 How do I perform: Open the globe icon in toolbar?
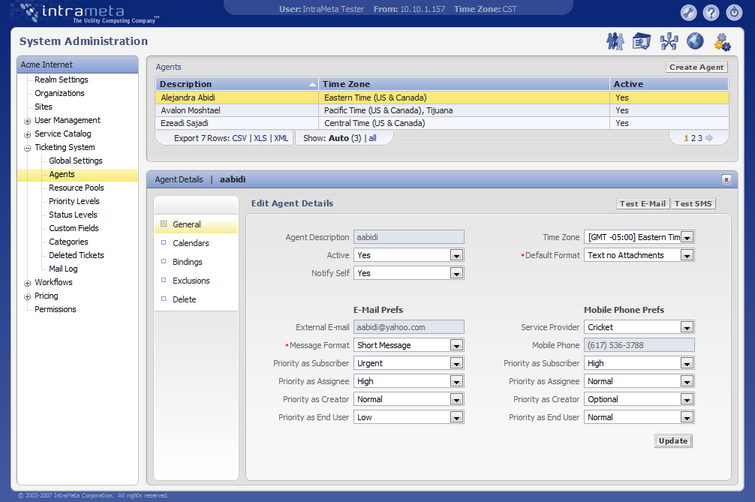point(695,41)
